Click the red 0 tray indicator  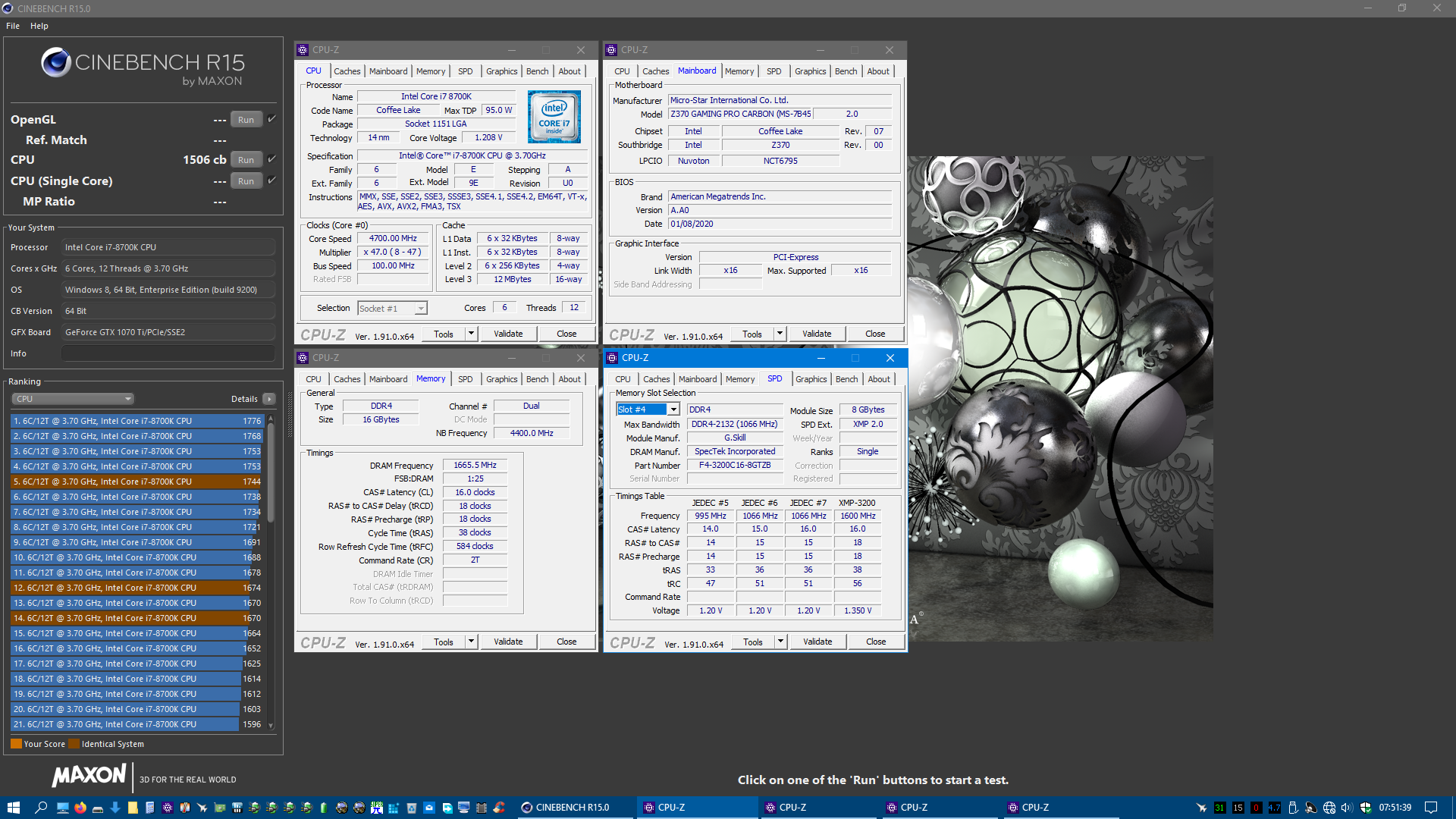click(x=1257, y=808)
